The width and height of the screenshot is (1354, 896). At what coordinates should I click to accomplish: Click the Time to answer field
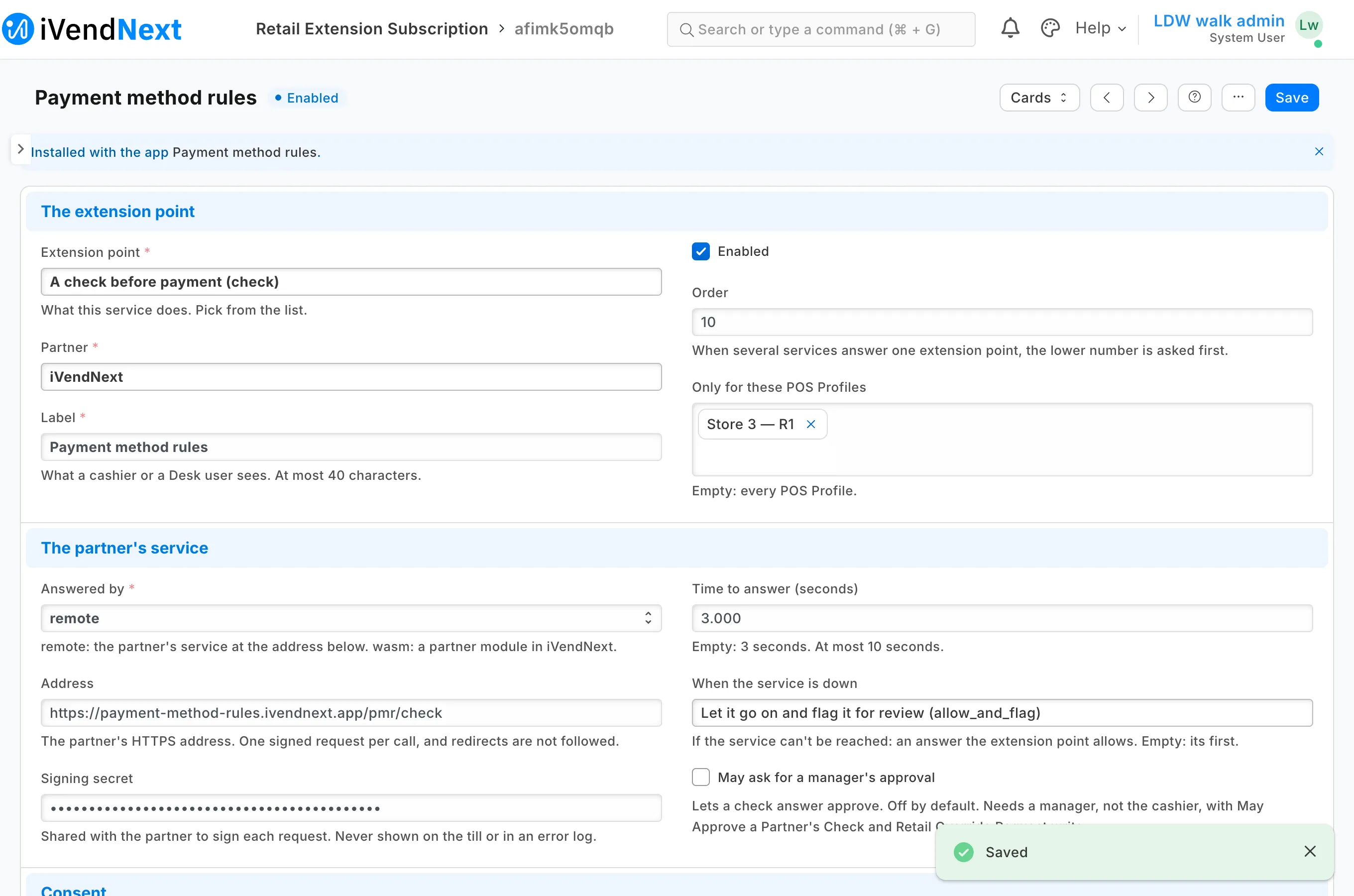1002,618
